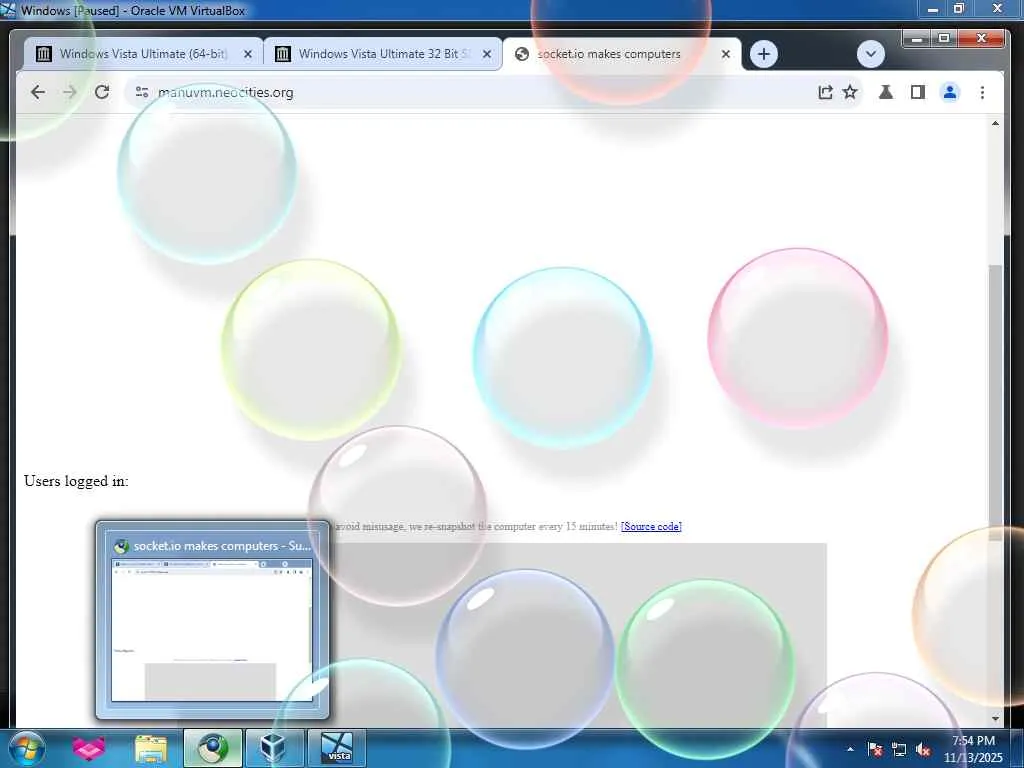
Task: Click the muted volume tray icon
Action: coord(923,749)
